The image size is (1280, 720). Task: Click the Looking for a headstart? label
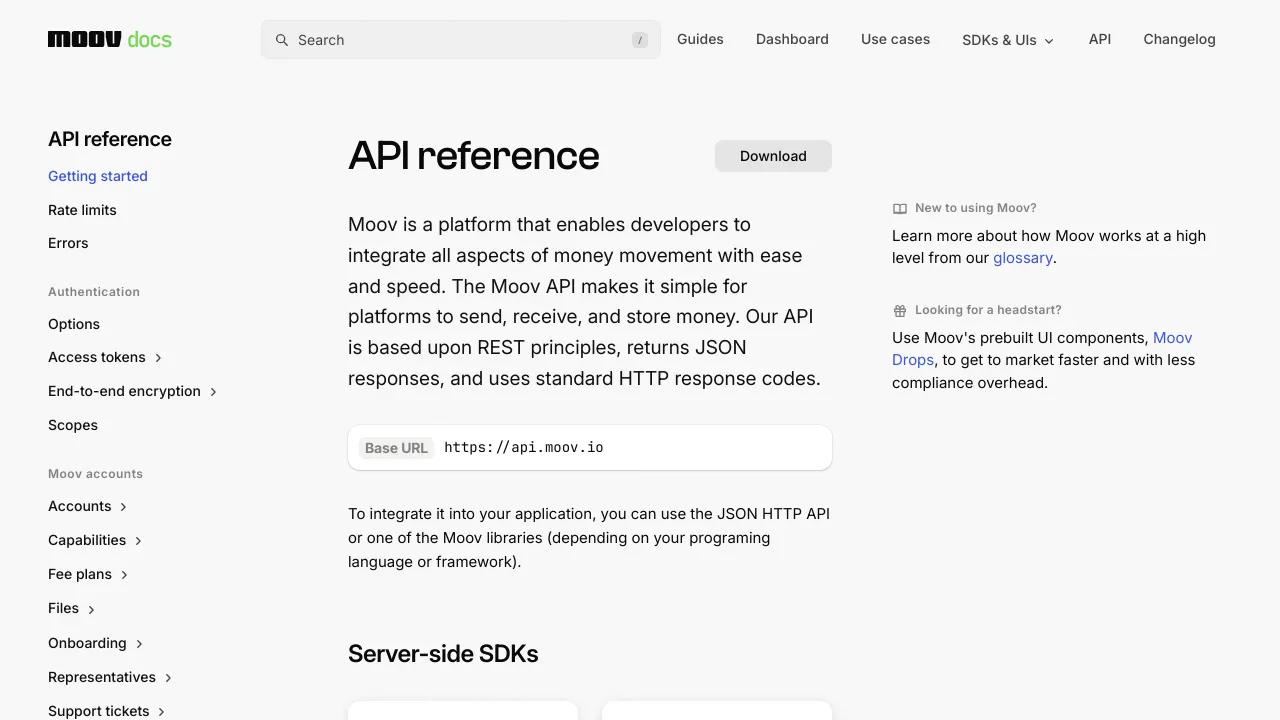point(988,310)
